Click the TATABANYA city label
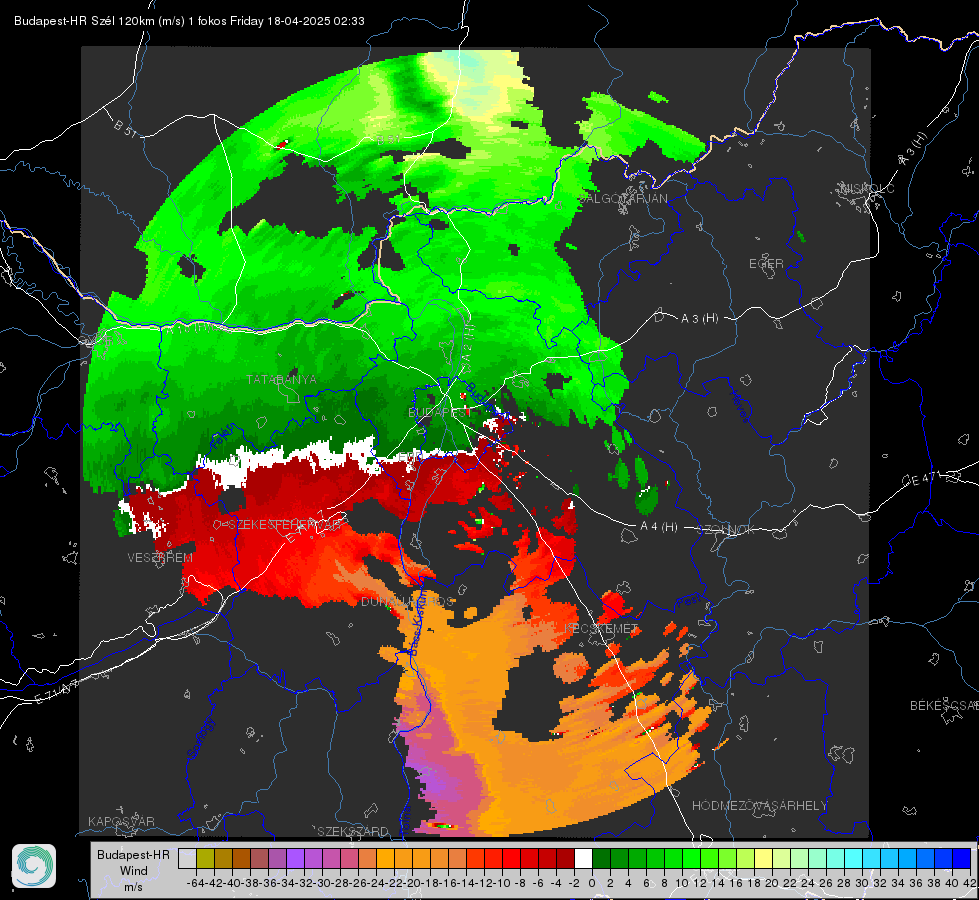This screenshot has width=979, height=900. point(282,379)
